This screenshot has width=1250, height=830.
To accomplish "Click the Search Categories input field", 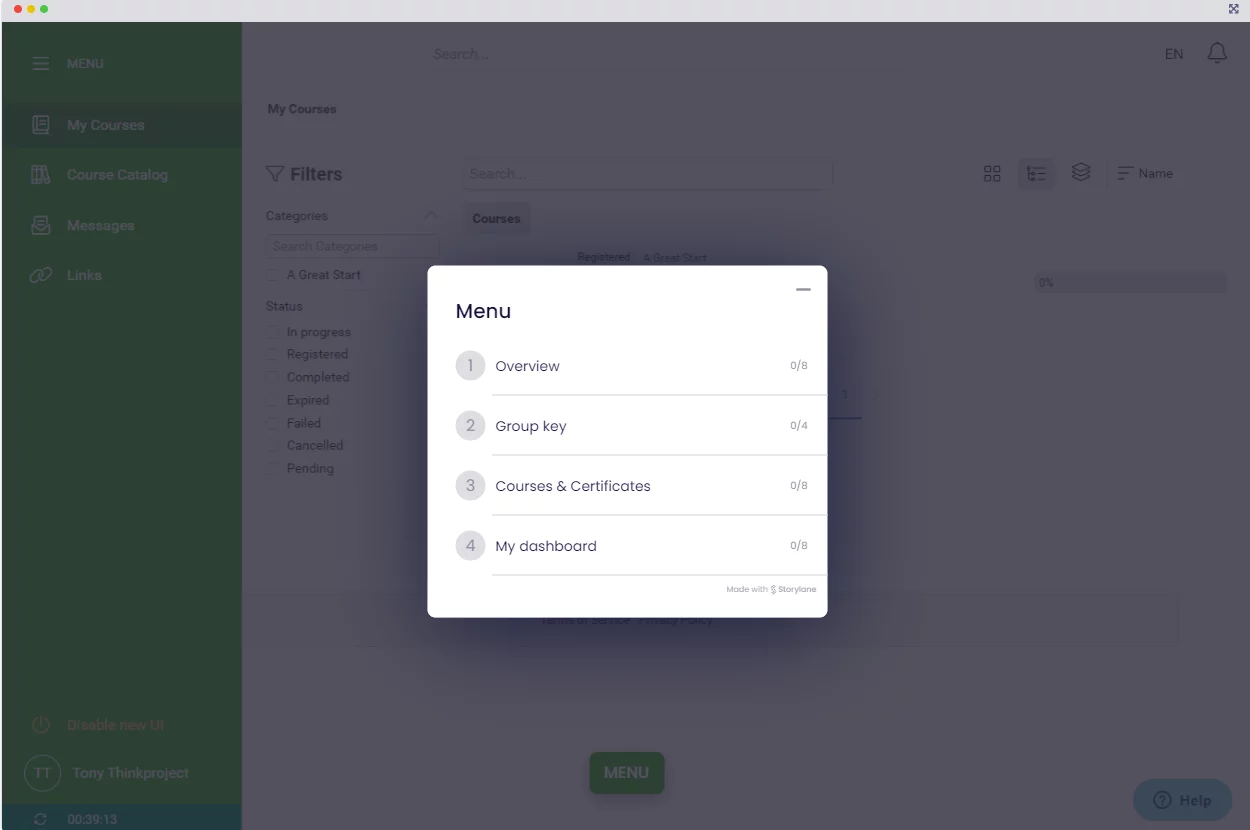I will 351,246.
